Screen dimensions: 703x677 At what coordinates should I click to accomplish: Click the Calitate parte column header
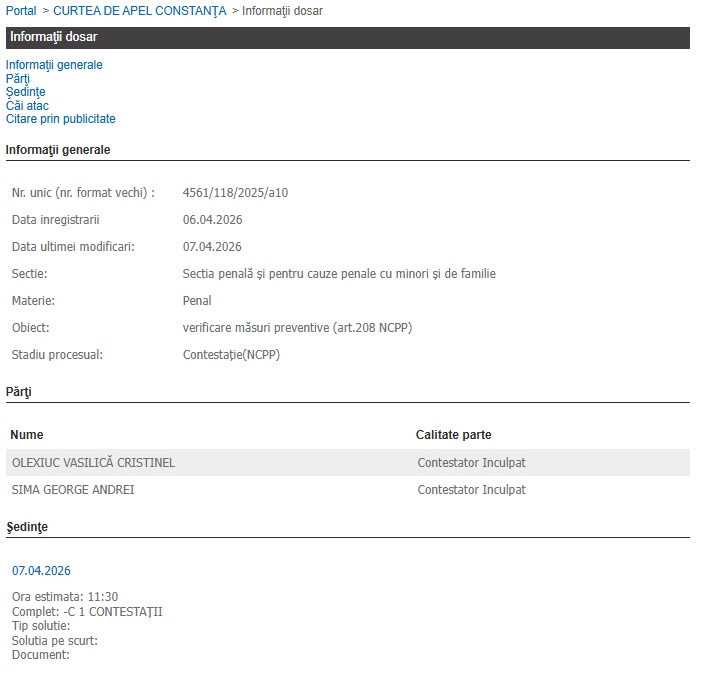point(453,435)
